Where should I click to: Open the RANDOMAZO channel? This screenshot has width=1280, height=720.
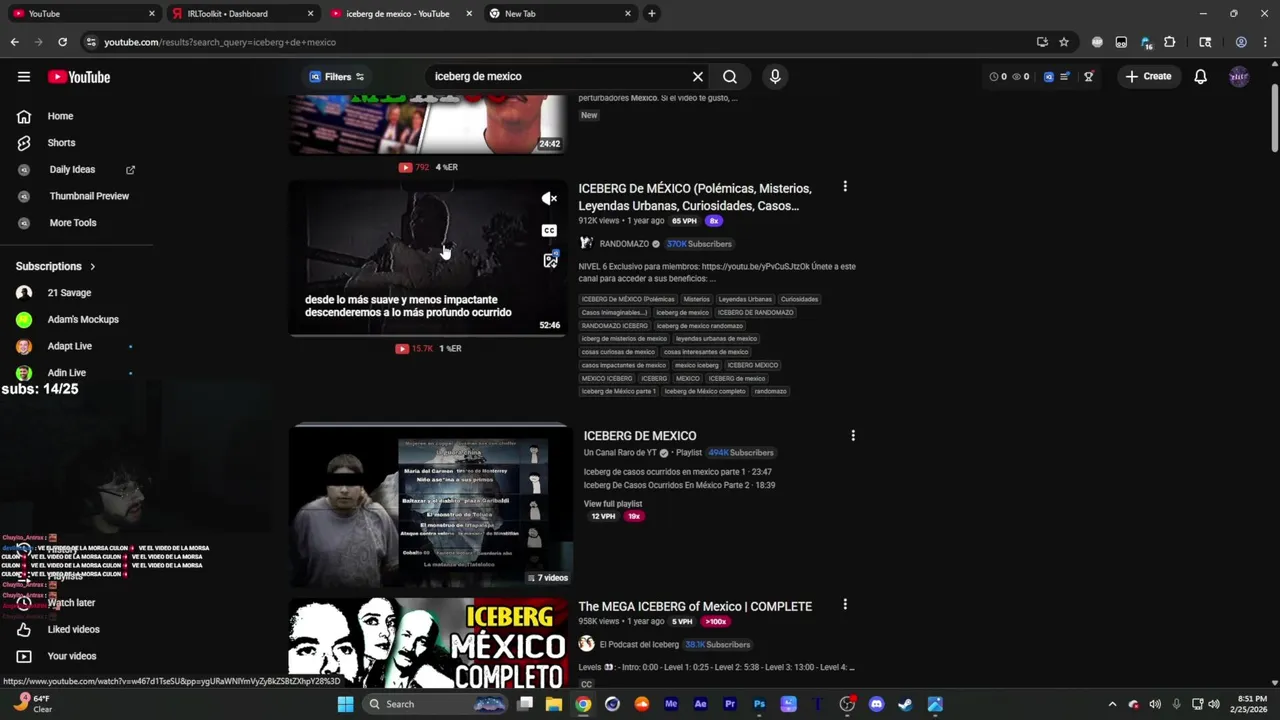[624, 244]
